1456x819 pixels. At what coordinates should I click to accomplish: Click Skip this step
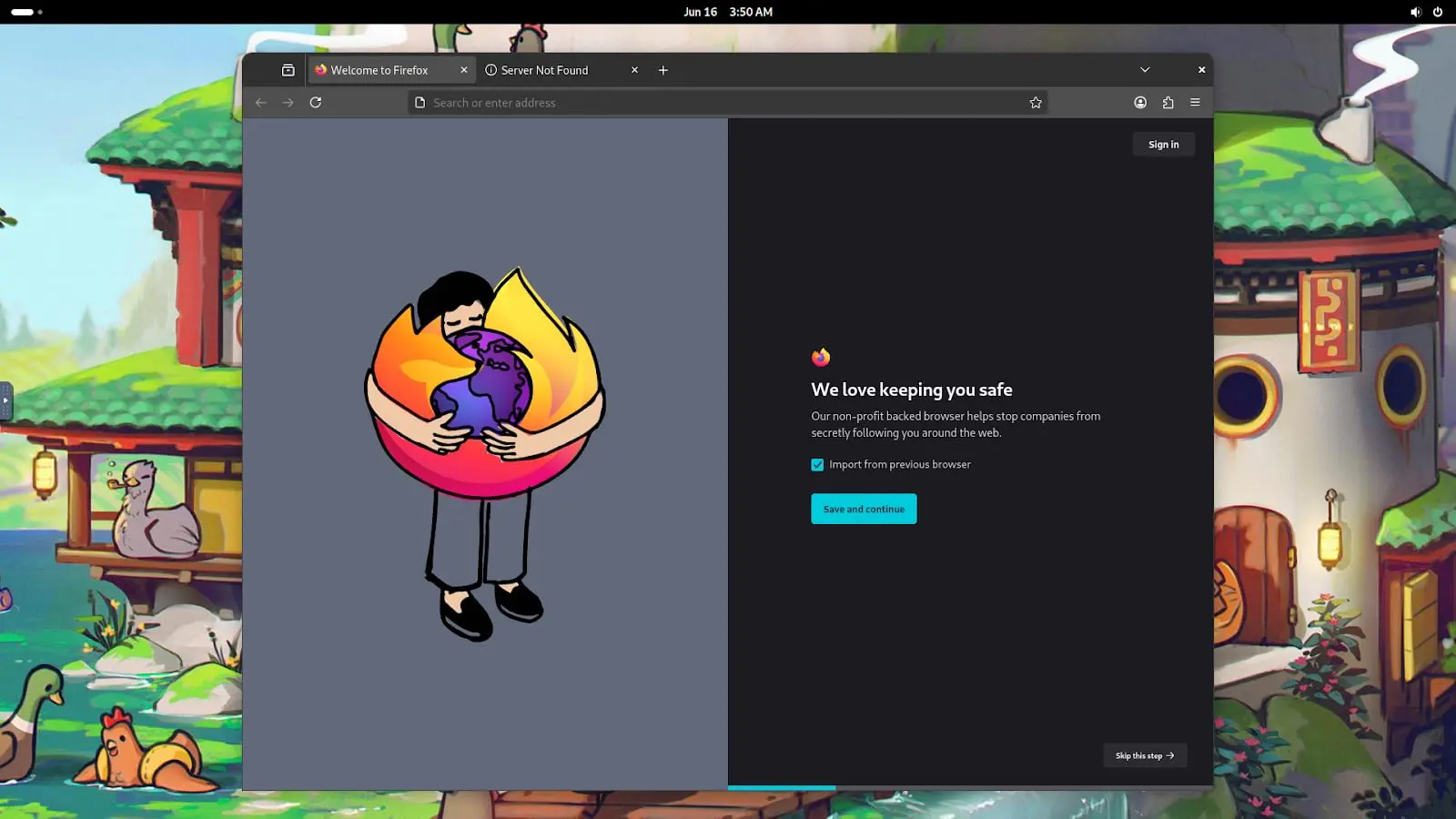click(1145, 755)
